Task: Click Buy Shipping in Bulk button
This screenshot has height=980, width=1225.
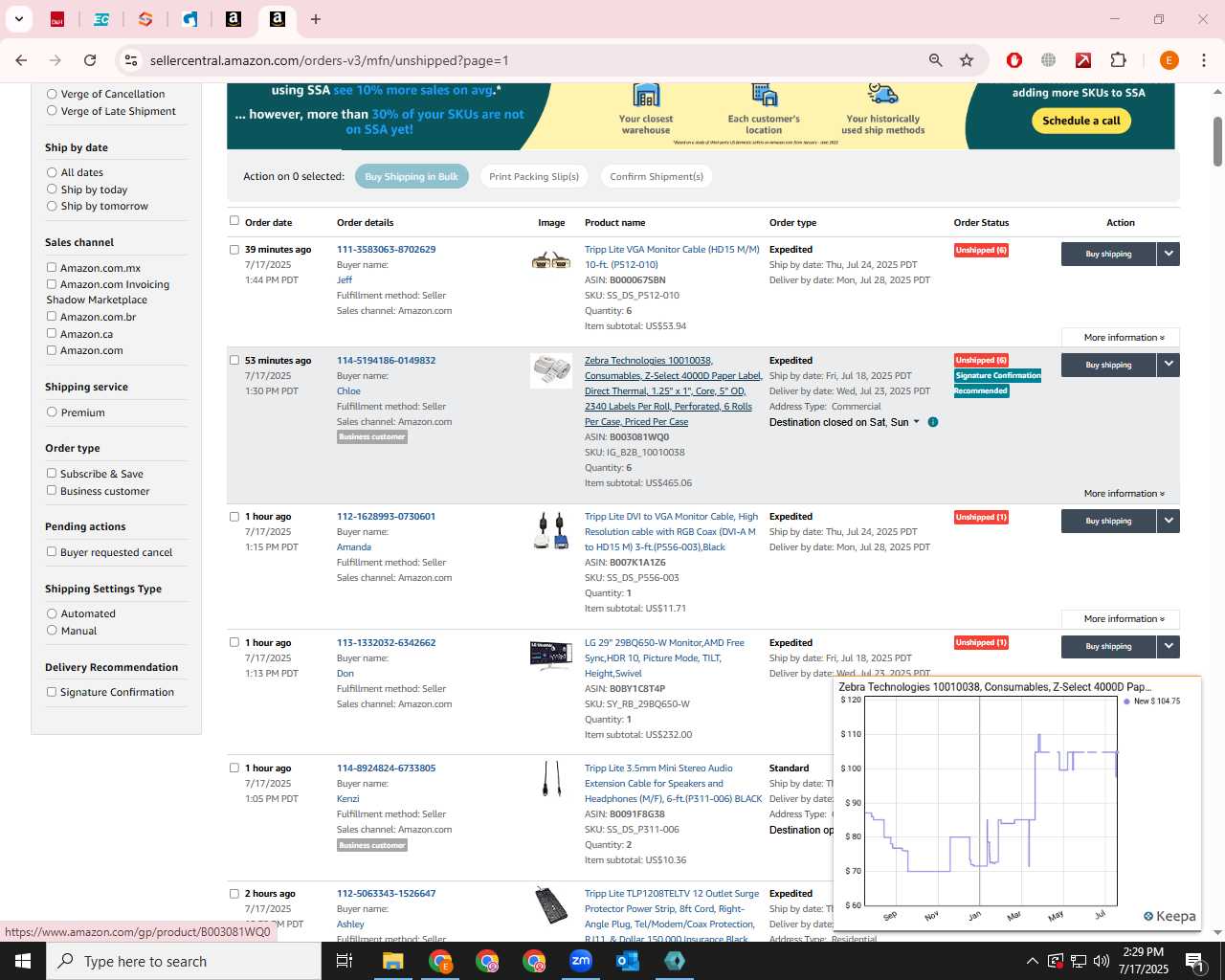Action: pyautogui.click(x=412, y=176)
